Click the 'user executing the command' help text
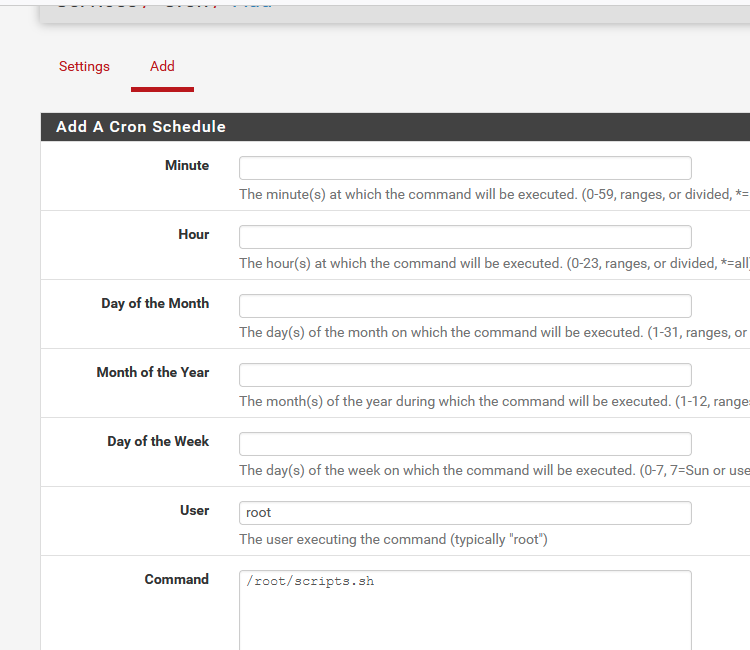The height and width of the screenshot is (650, 750). (393, 540)
